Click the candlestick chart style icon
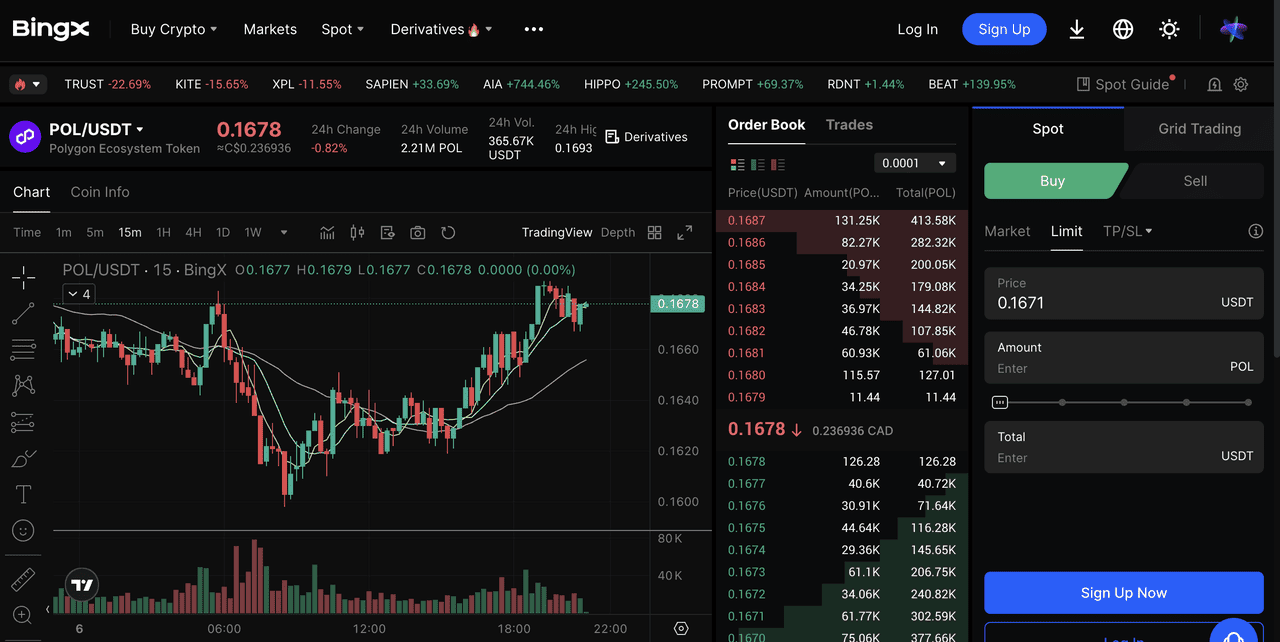The height and width of the screenshot is (642, 1280). click(357, 233)
